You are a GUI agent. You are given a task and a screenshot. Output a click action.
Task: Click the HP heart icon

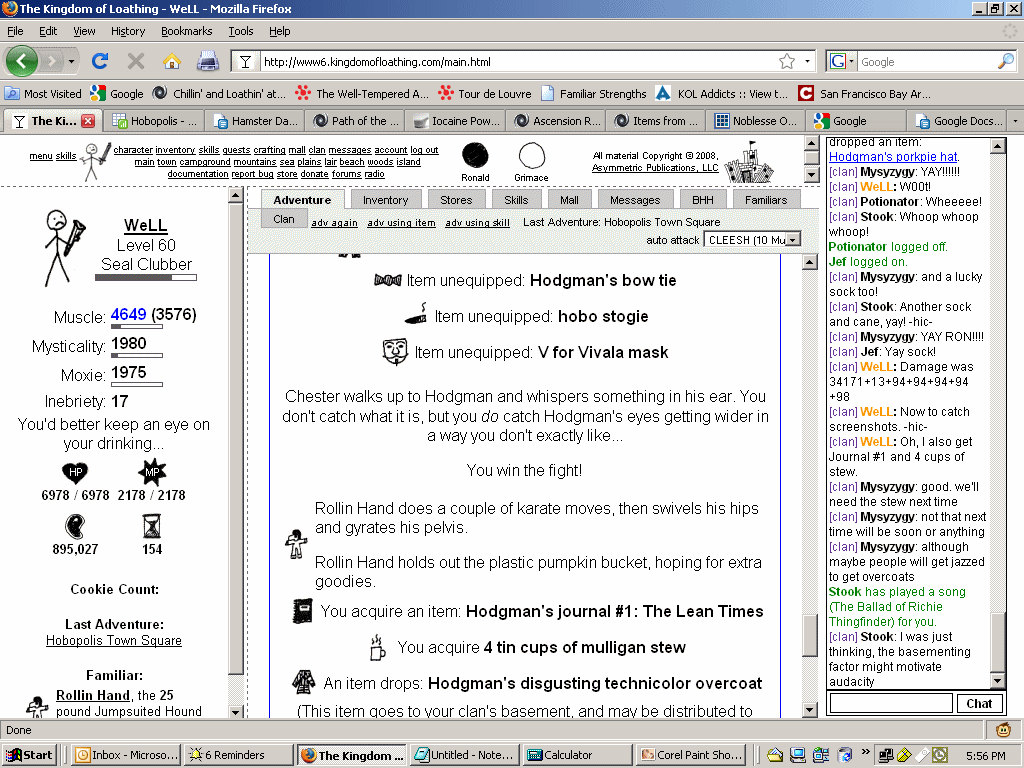(x=75, y=472)
